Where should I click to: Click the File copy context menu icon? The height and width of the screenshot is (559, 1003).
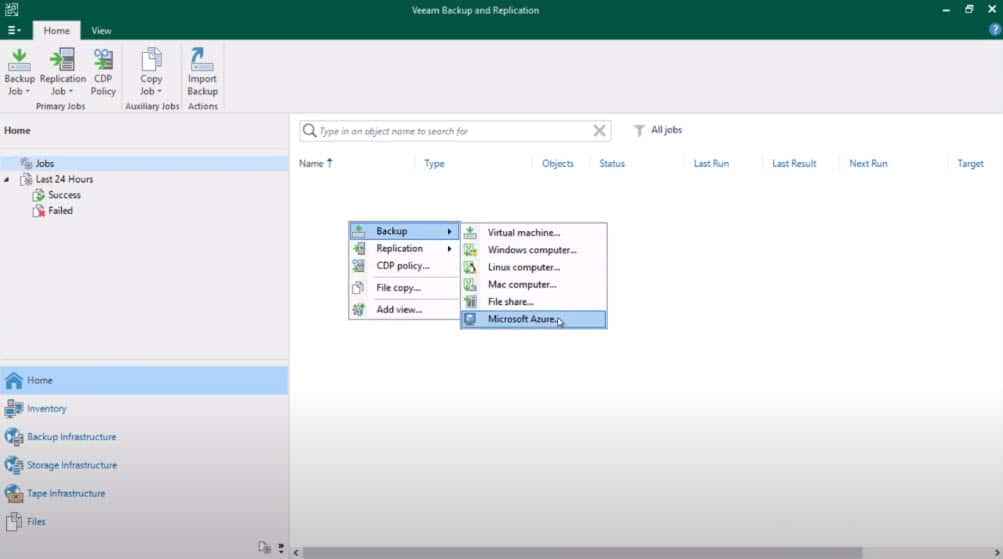[x=358, y=288]
